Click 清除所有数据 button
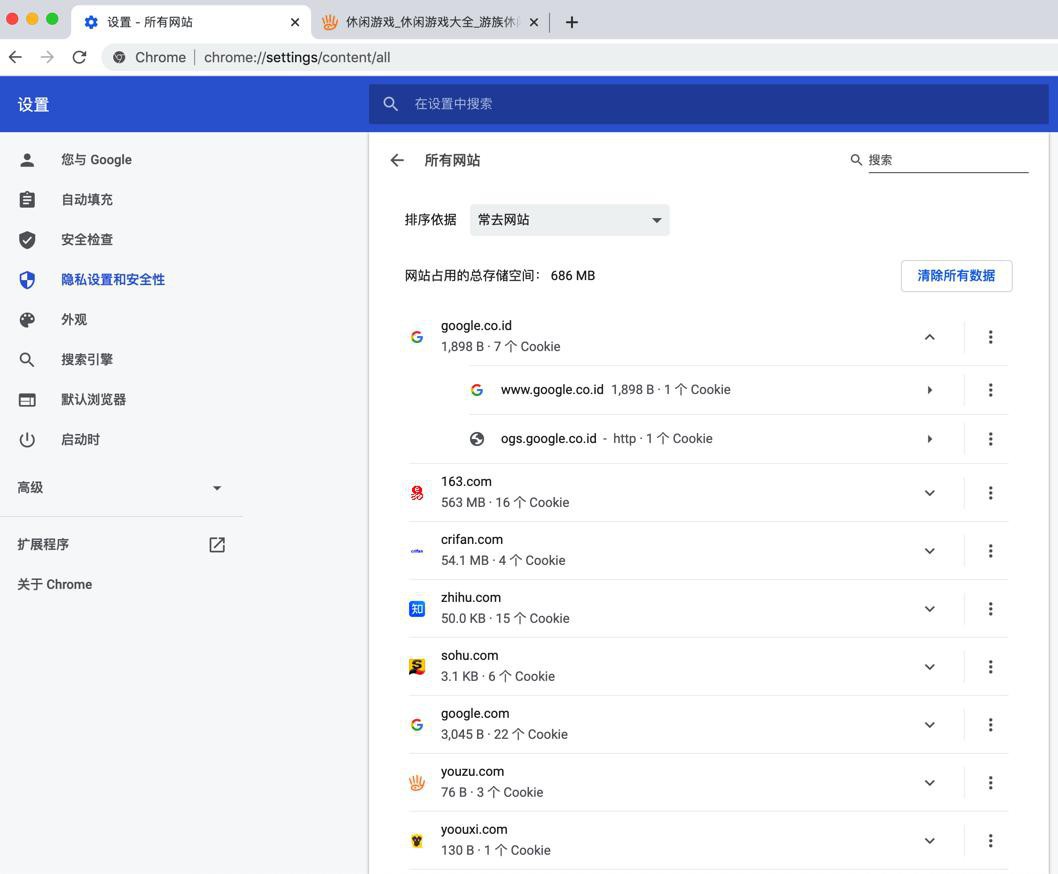Viewport: 1058px width, 874px height. click(x=956, y=275)
